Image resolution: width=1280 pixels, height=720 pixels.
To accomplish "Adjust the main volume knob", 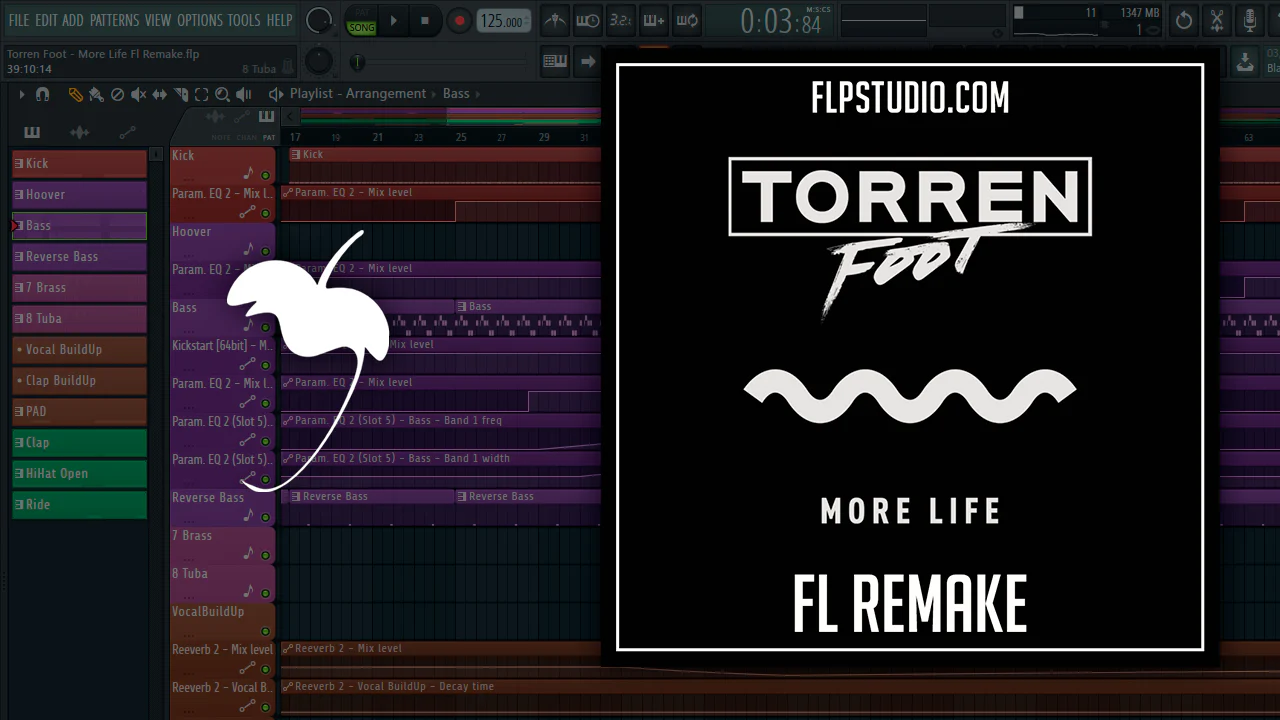I will (318, 20).
